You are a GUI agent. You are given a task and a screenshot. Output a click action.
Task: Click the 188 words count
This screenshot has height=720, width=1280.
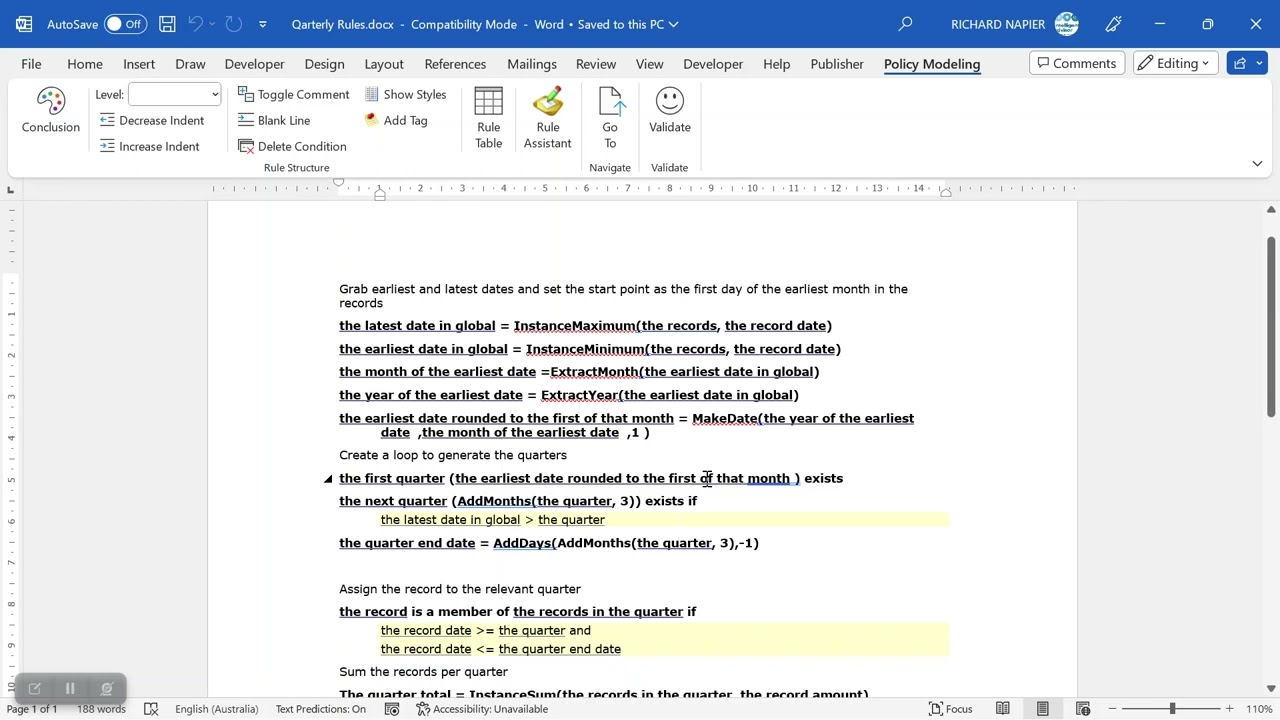[101, 709]
